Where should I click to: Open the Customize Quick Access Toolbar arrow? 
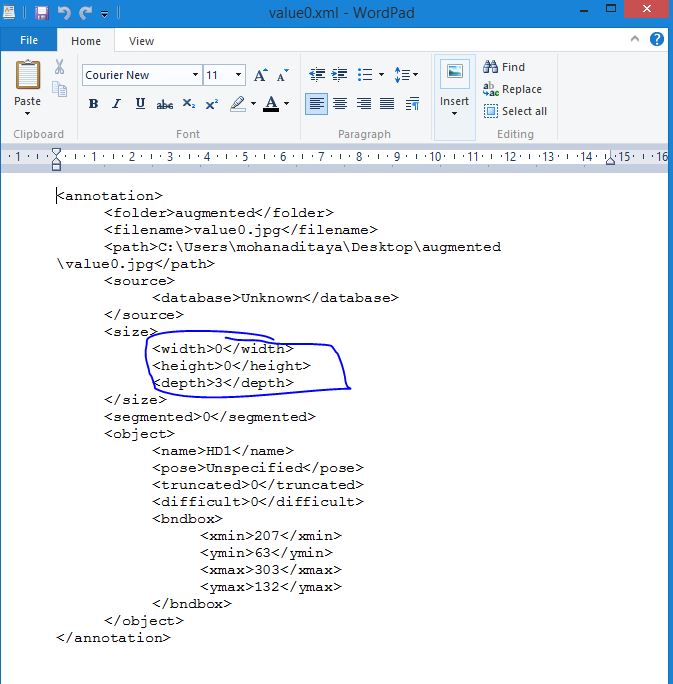[x=105, y=14]
